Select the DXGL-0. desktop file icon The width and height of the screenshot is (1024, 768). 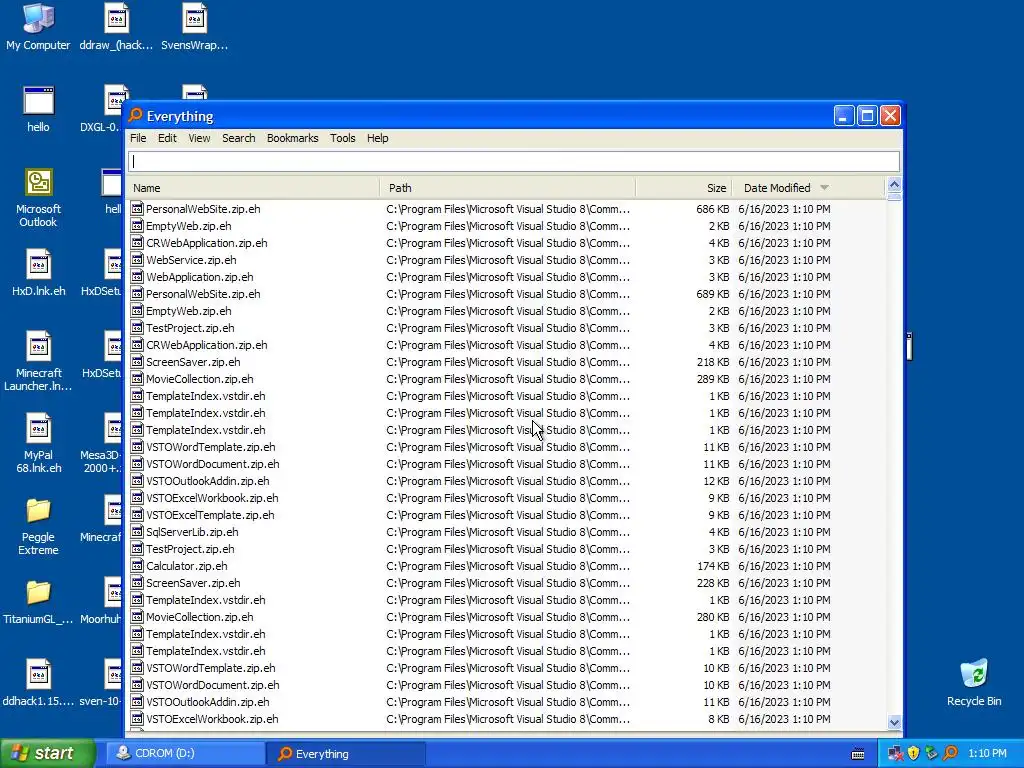103,109
